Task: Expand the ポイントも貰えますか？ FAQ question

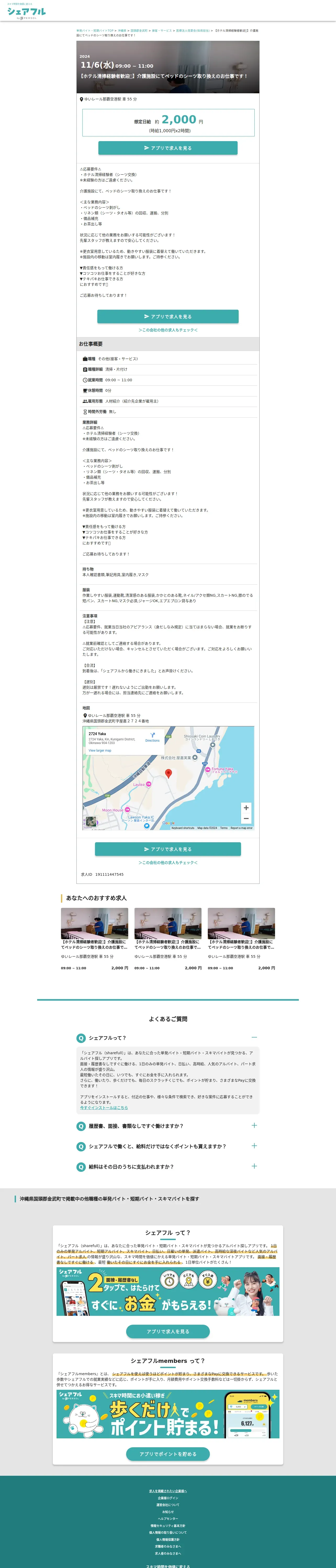Action: (x=254, y=1146)
